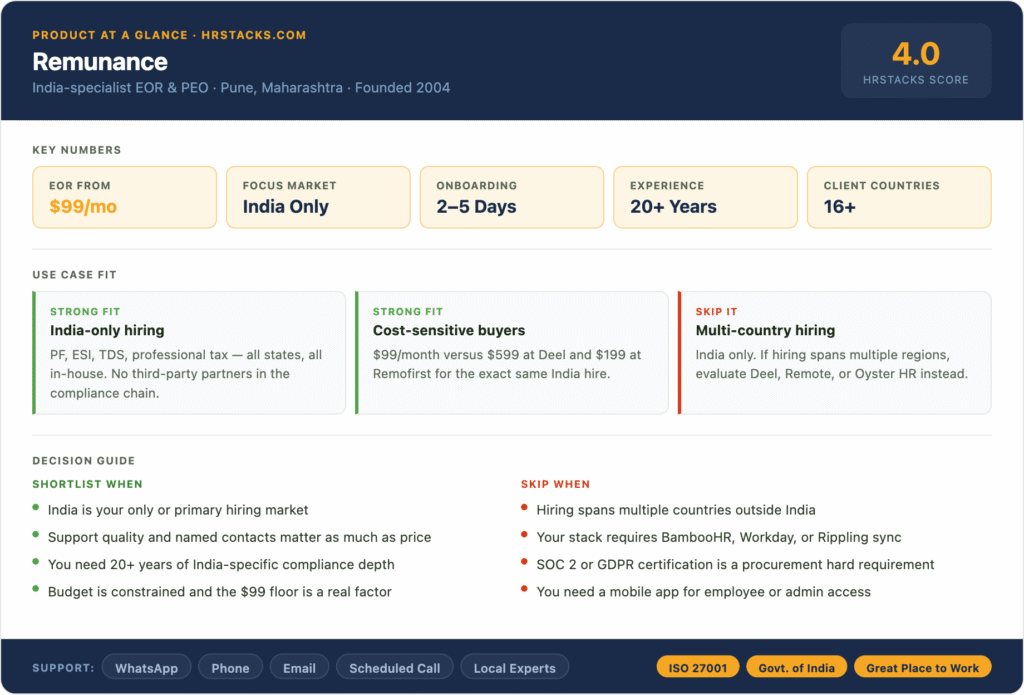1024x695 pixels.
Task: Click the Local Experts pill
Action: point(515,668)
